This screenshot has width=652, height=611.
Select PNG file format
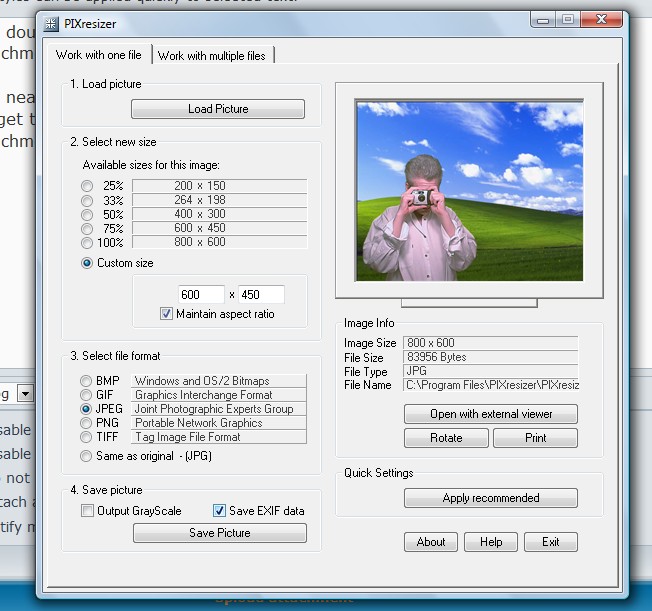point(86,423)
